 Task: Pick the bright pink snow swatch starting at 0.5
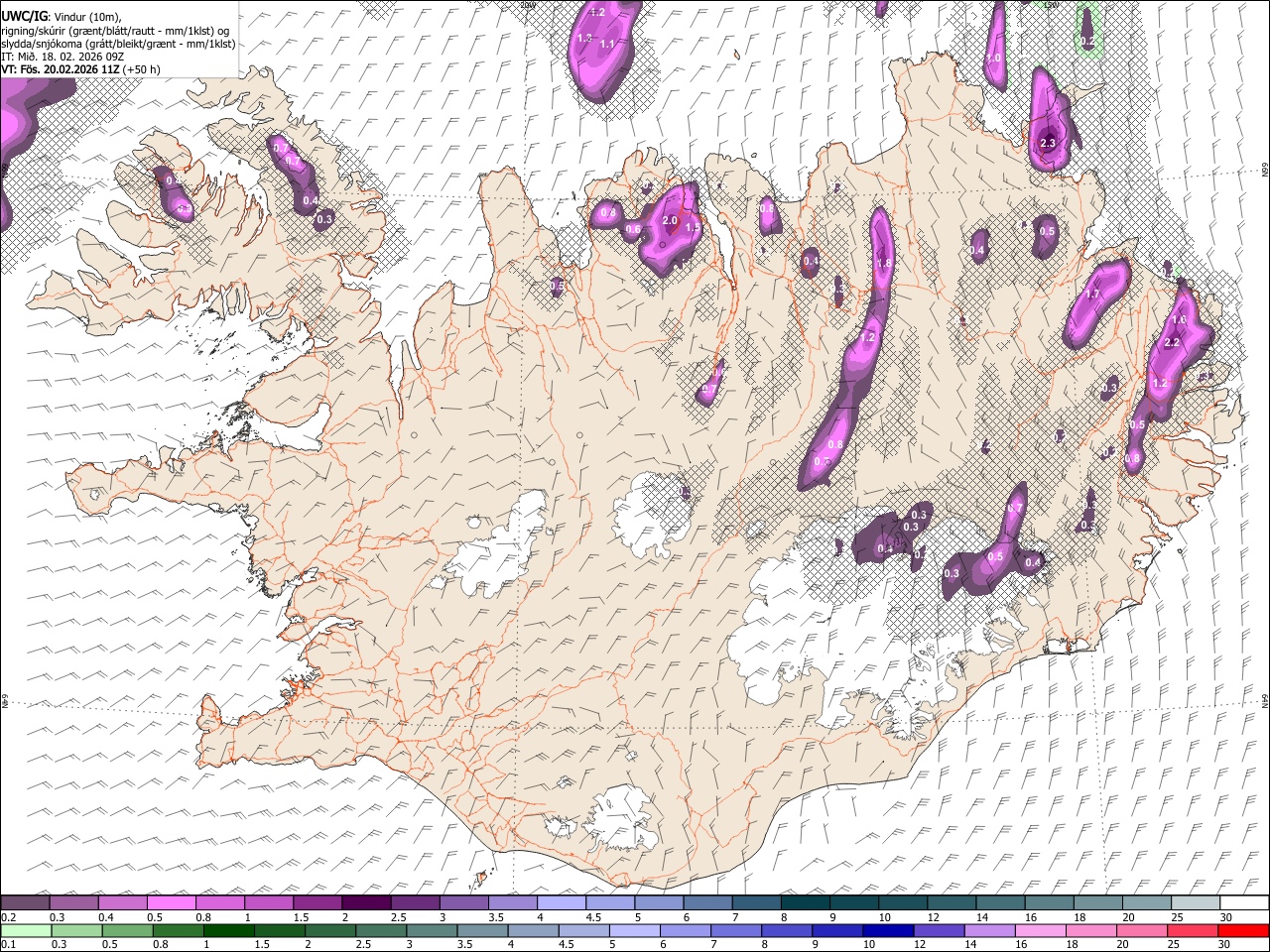(171, 903)
